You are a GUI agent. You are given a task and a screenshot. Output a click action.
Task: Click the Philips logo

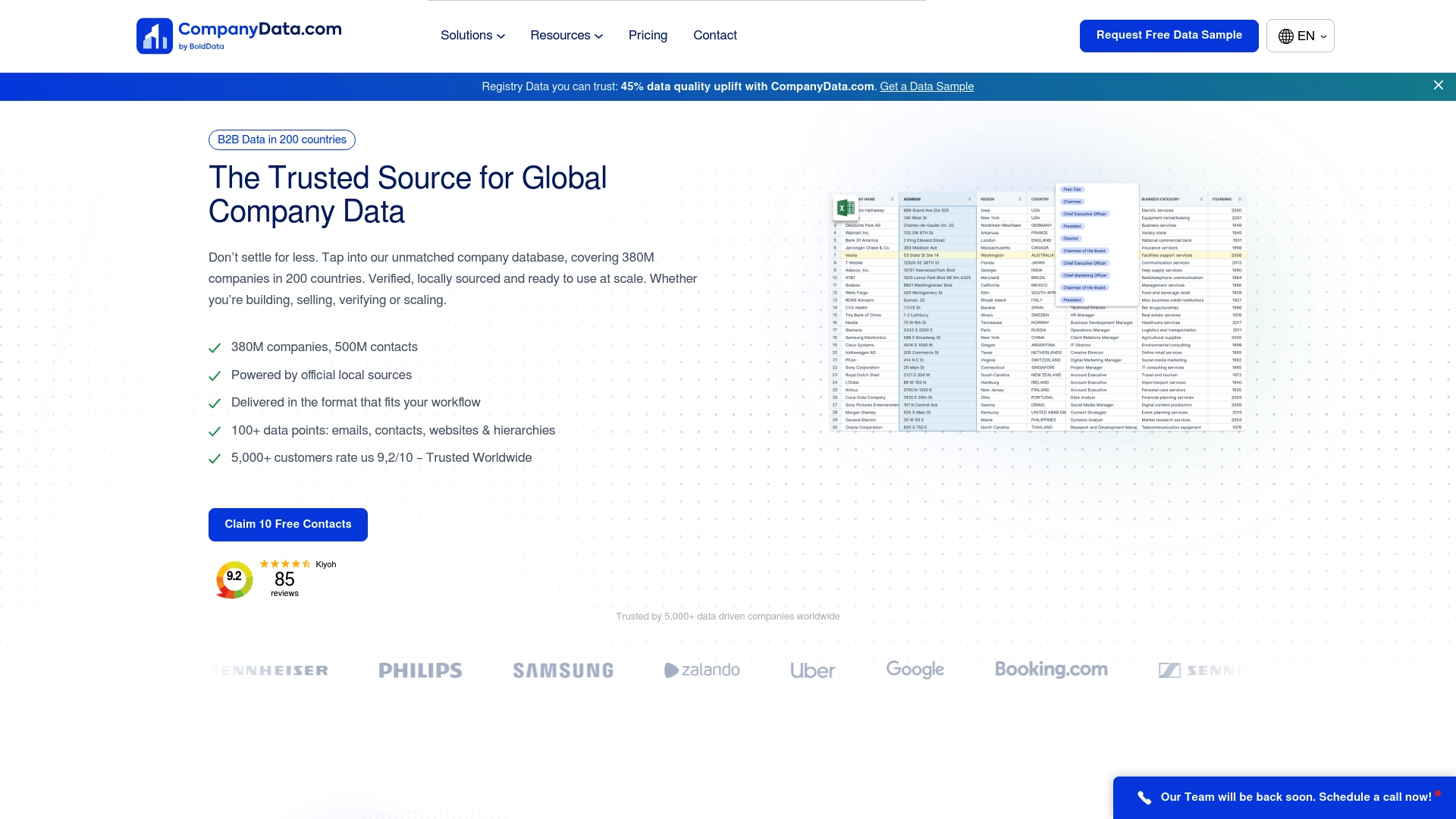click(x=420, y=670)
